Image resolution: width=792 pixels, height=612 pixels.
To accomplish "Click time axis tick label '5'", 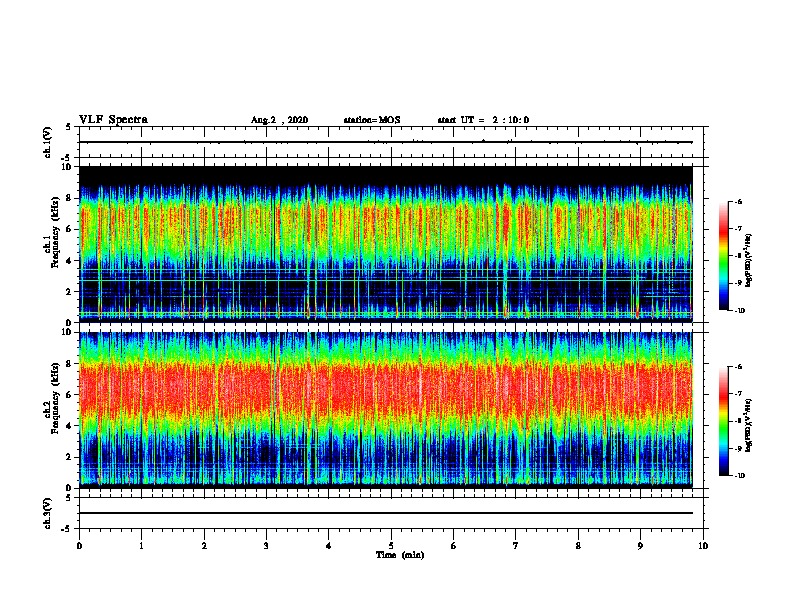I will click(391, 546).
